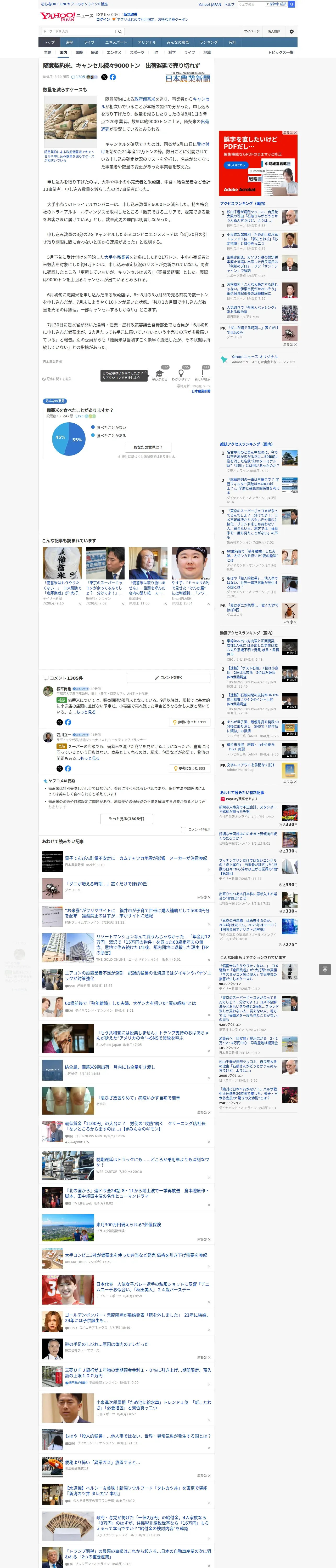Open the エキスパート navigation tab
This screenshot has width=336, height=1568.
(116, 43)
